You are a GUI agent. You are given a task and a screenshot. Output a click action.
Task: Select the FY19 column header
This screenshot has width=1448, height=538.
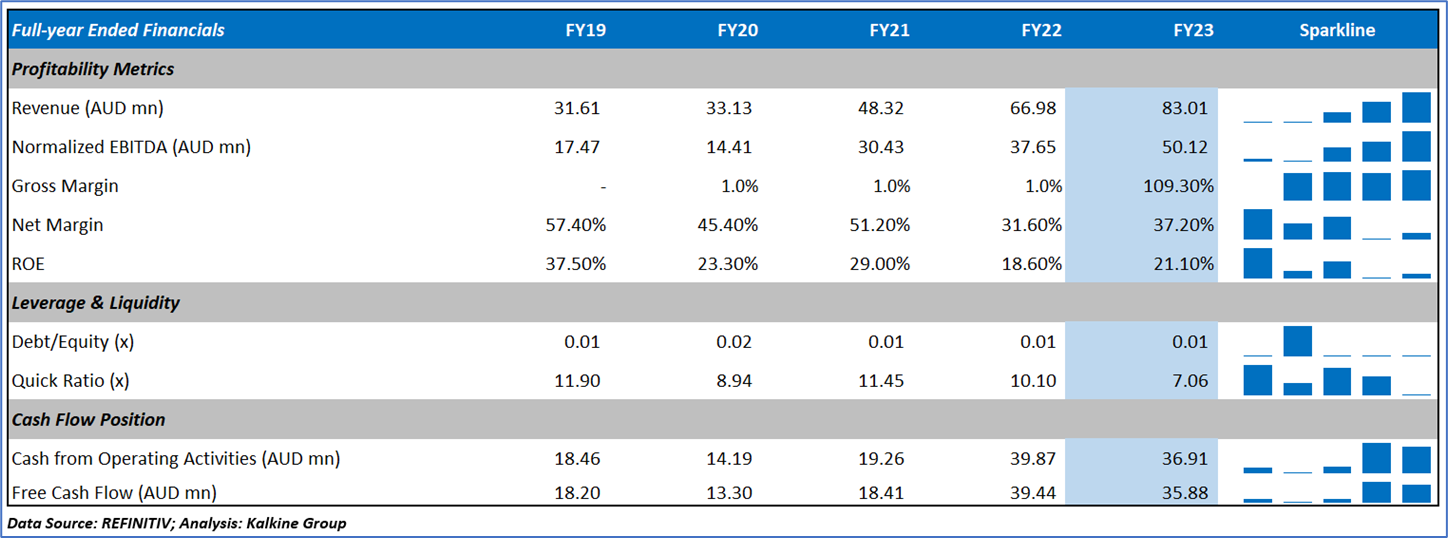(x=585, y=30)
